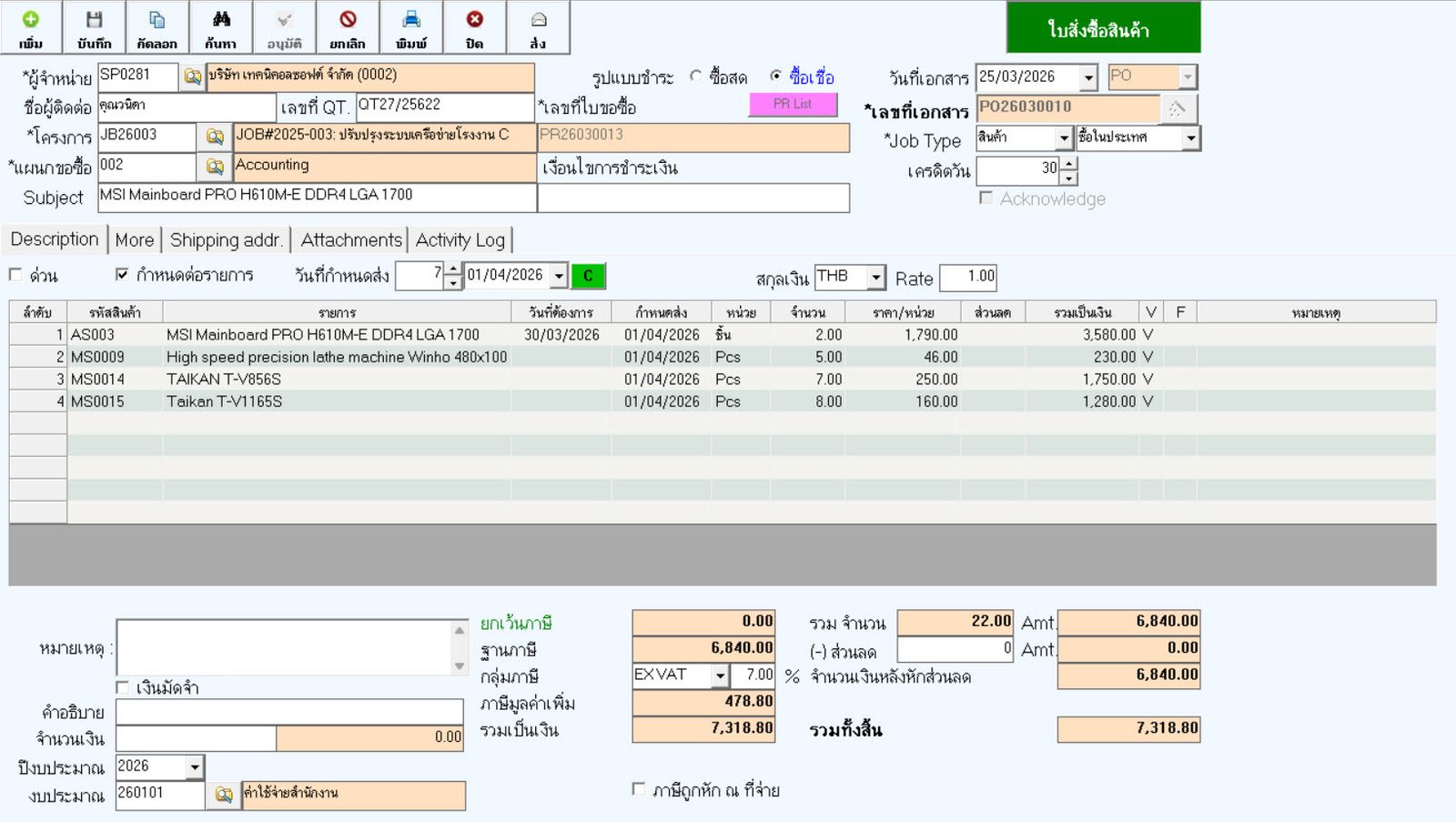Open the Activity Log tab
The image size is (1456, 822).
tap(460, 240)
